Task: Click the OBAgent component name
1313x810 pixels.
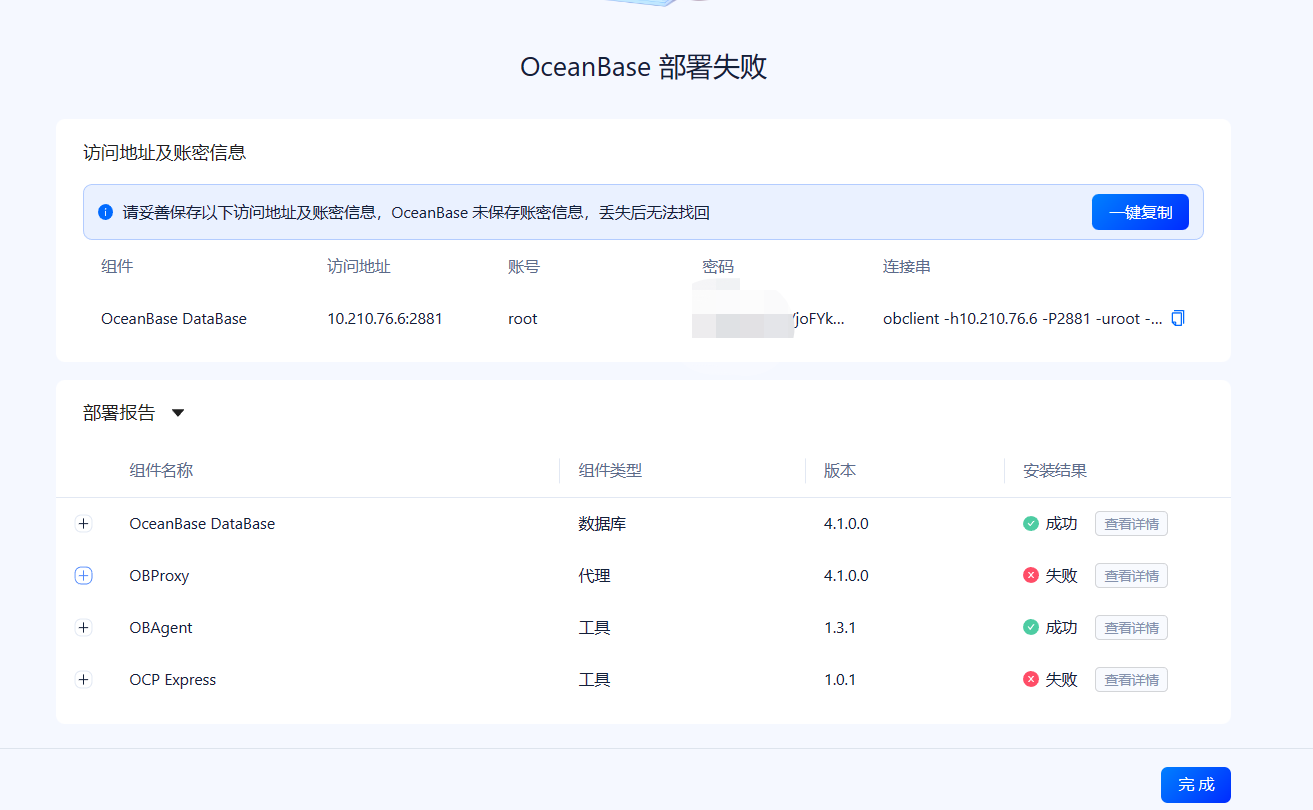Action: click(161, 628)
